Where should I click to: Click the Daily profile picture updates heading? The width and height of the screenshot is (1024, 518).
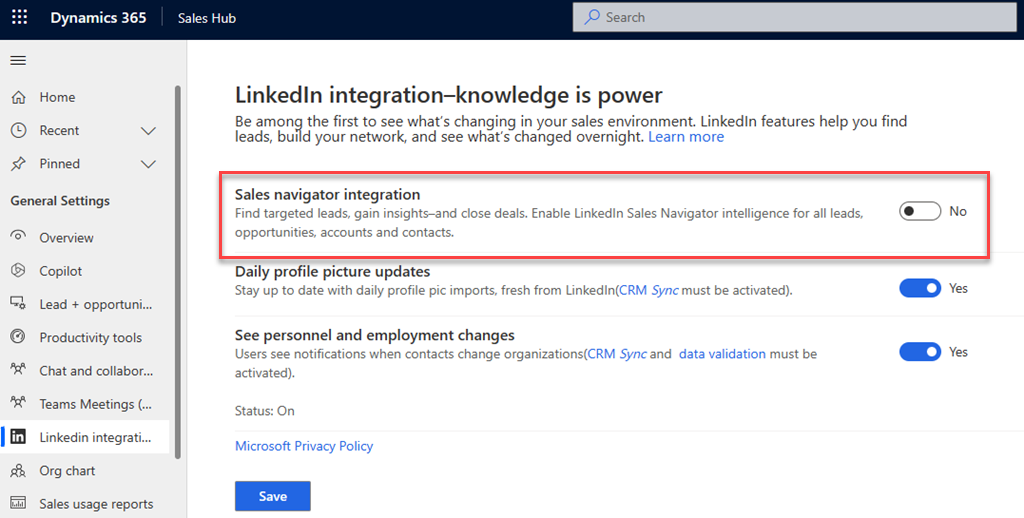(332, 271)
